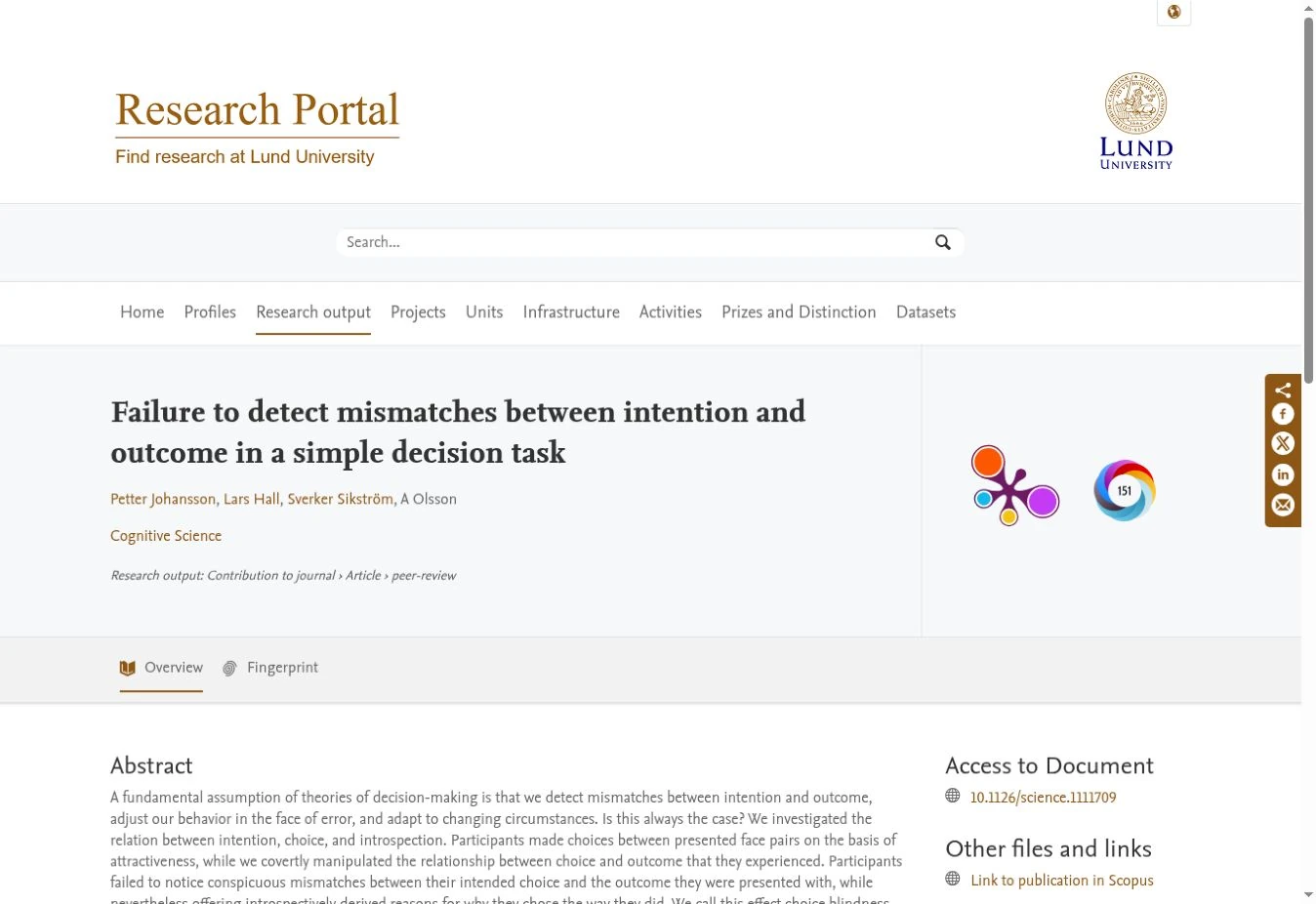The height and width of the screenshot is (904, 1316).
Task: Click the Other files and links heading
Action: click(1049, 848)
